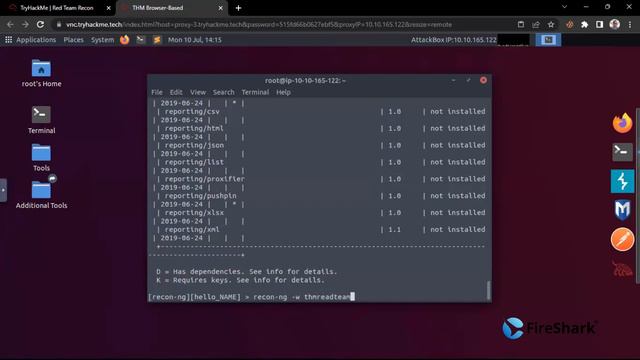Click AttackBox IP text in panel
The height and width of the screenshot is (360, 640).
[453, 40]
